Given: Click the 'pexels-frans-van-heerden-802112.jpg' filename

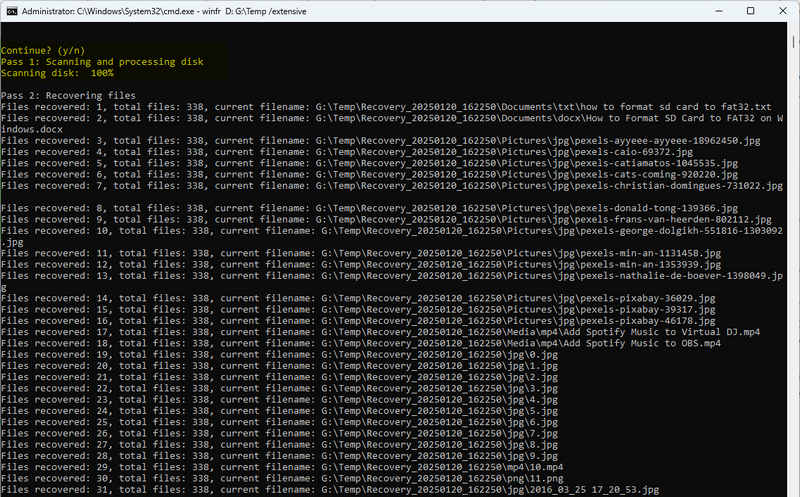Looking at the screenshot, I should 672,219.
